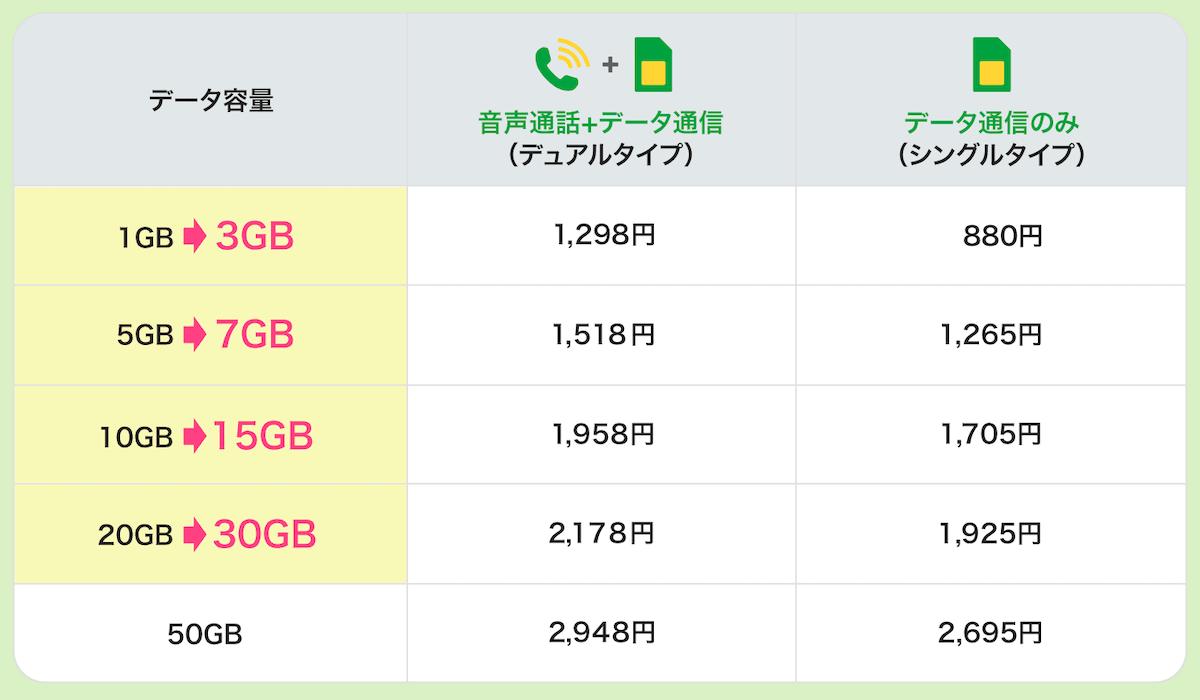Viewport: 1200px width, 700px height.
Task: Click the 1,298円 dual type price
Action: tap(603, 236)
